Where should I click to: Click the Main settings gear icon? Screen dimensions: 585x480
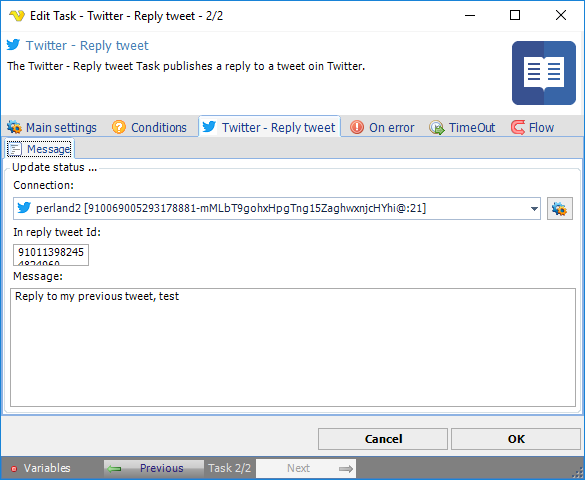(x=15, y=127)
